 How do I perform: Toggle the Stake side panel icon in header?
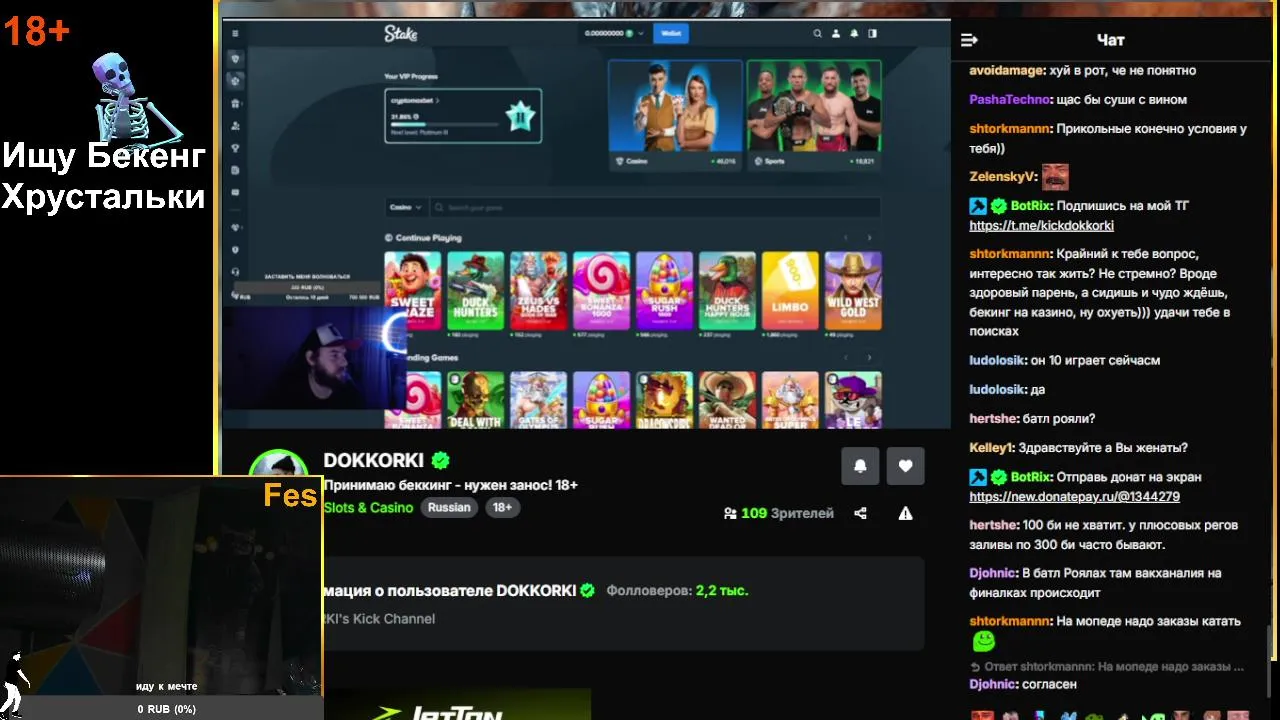(872, 33)
